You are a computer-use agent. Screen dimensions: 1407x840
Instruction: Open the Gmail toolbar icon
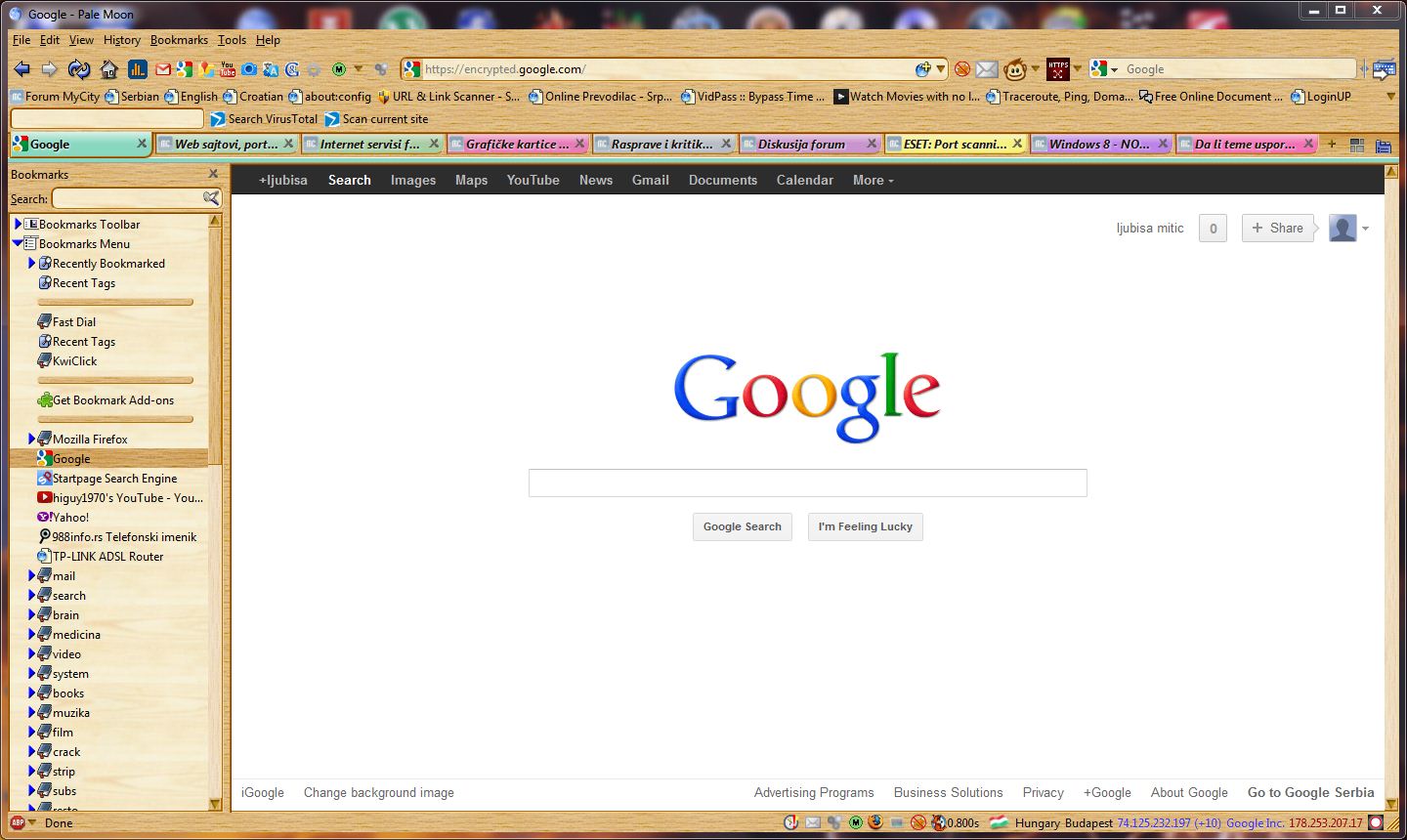[x=163, y=69]
